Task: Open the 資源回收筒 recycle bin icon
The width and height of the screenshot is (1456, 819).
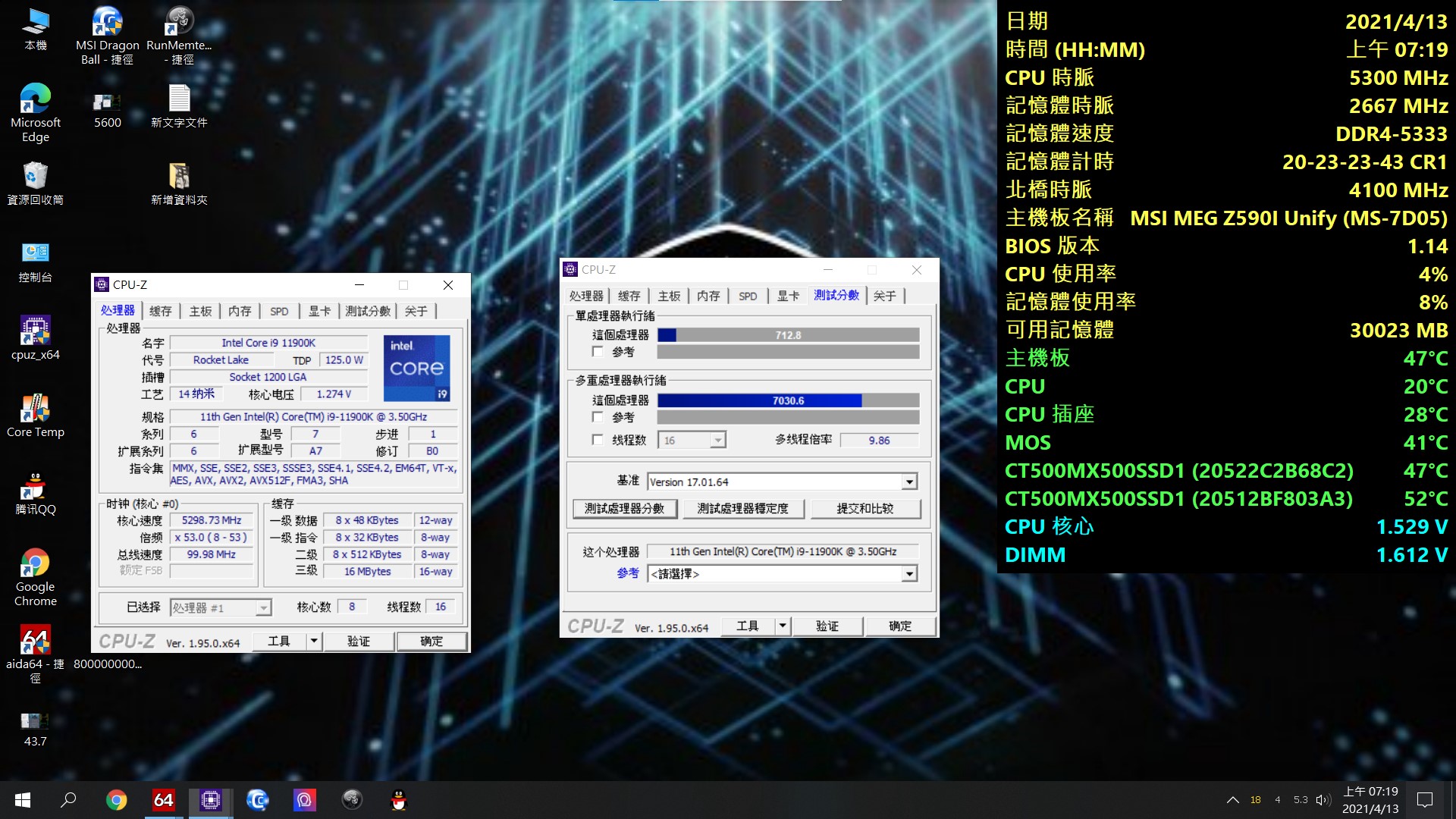Action: (36, 184)
